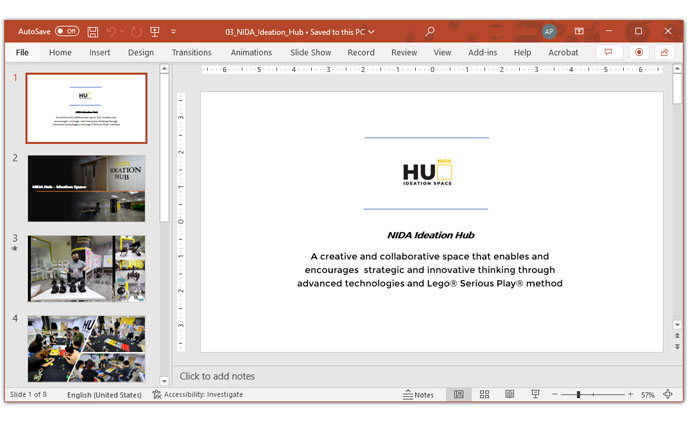Open the Help tab

click(x=522, y=53)
